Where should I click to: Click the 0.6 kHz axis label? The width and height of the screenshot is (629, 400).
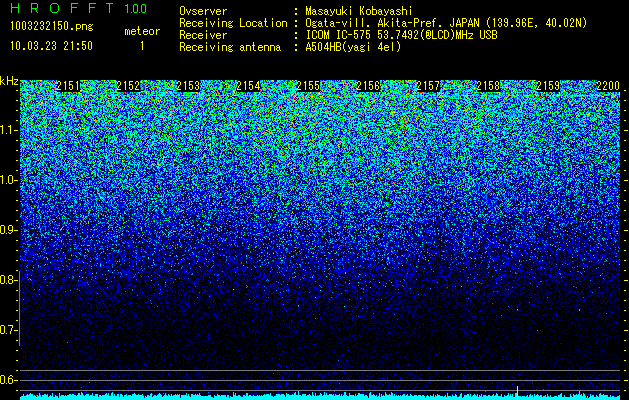pos(9,380)
